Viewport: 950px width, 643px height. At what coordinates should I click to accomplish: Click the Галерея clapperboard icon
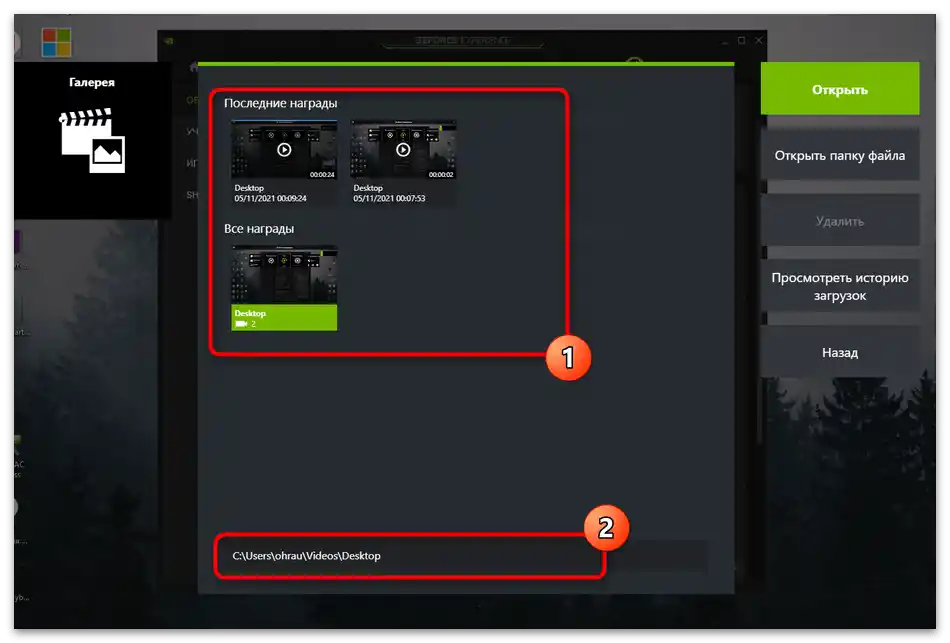[x=92, y=141]
